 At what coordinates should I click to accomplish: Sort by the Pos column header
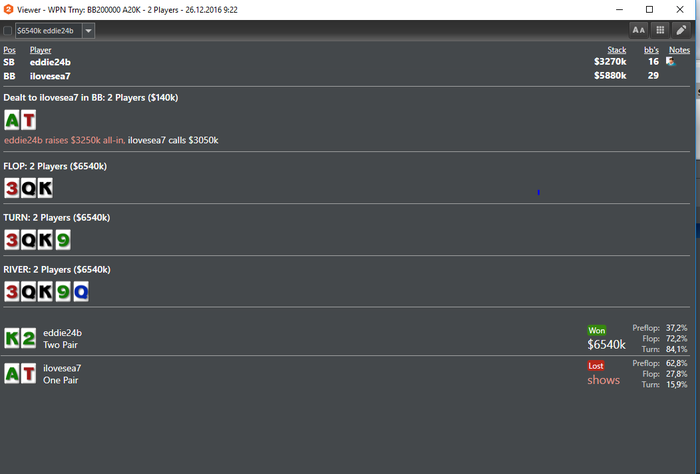click(x=9, y=50)
